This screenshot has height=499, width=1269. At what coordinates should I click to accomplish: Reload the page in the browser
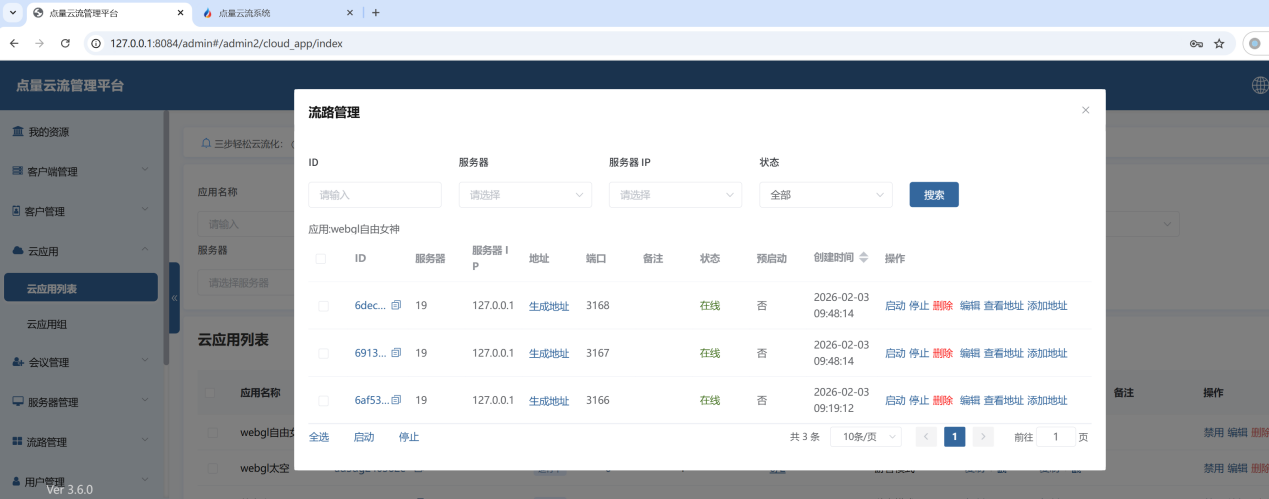65,44
